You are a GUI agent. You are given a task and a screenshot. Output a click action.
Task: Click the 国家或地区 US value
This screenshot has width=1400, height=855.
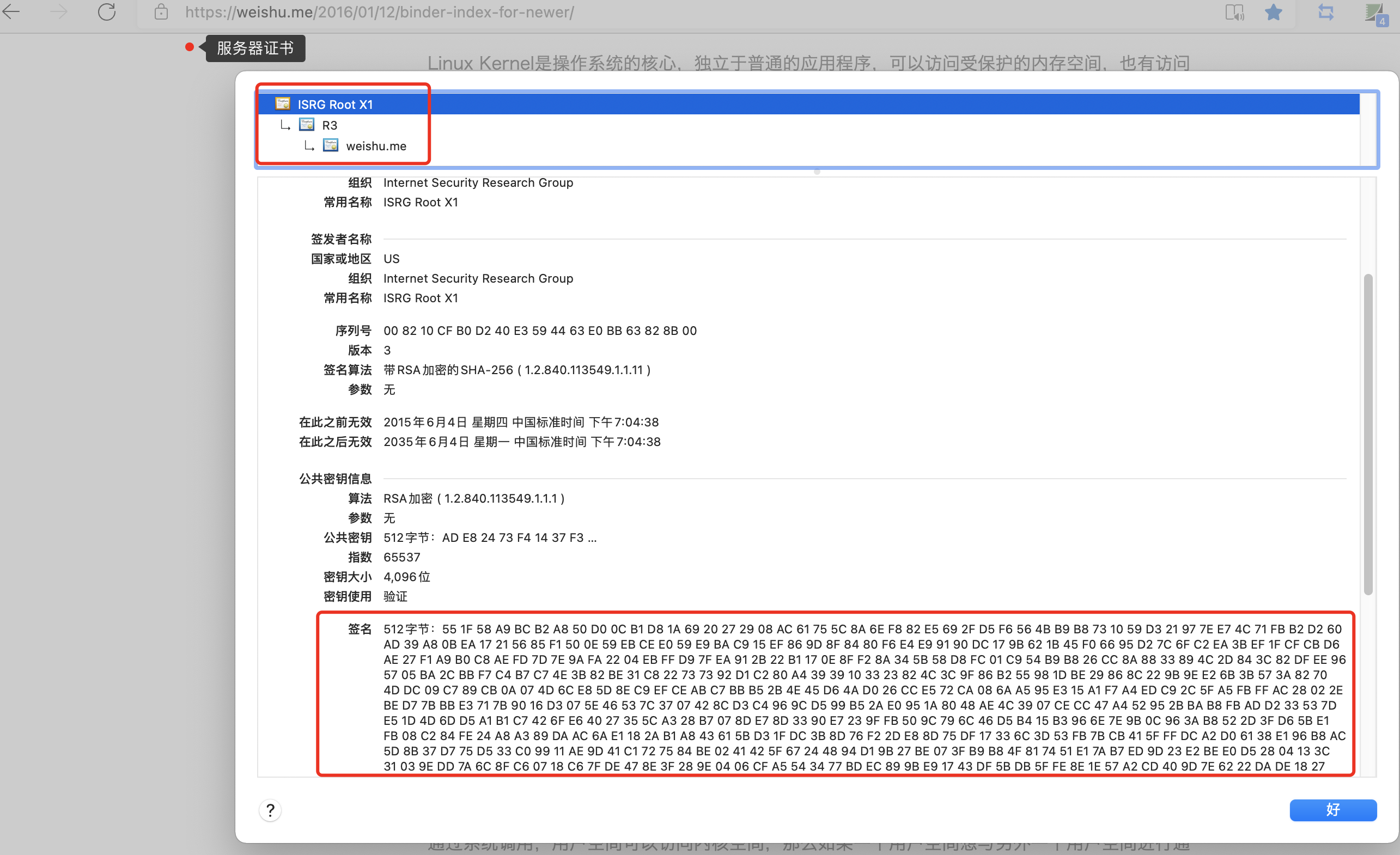(x=392, y=259)
